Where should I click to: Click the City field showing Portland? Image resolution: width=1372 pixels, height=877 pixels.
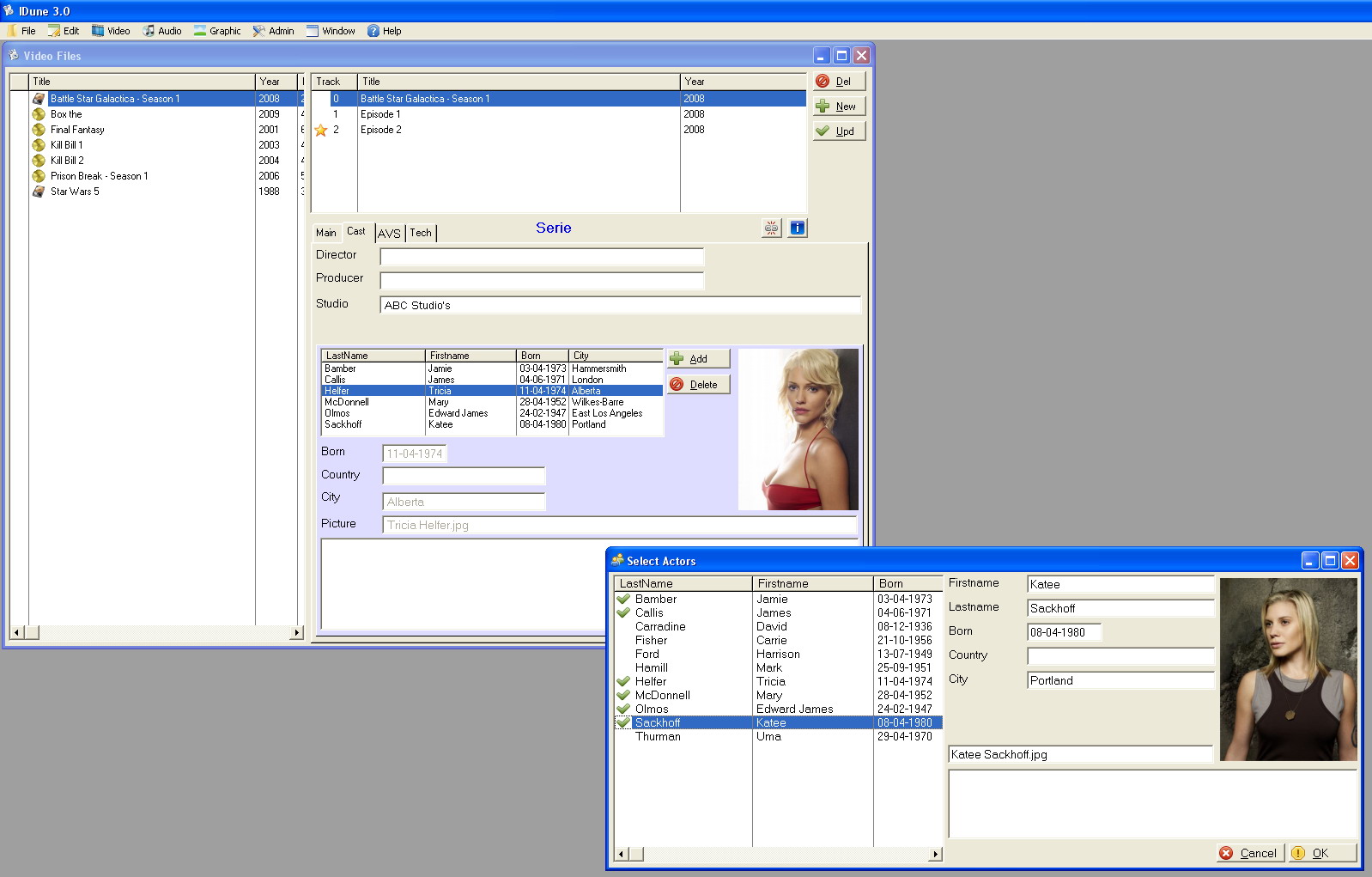tap(1120, 680)
